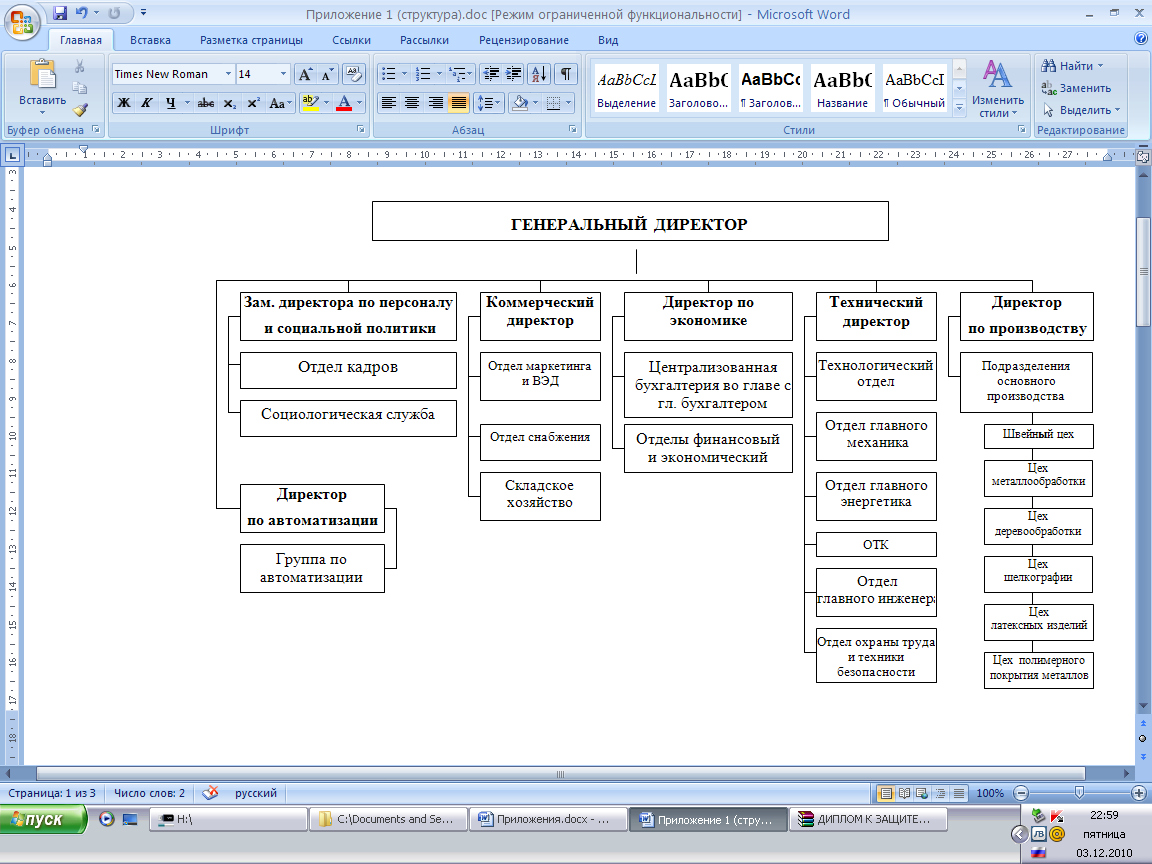Click the Format Painter brush icon
The height and width of the screenshot is (864, 1152).
point(80,110)
